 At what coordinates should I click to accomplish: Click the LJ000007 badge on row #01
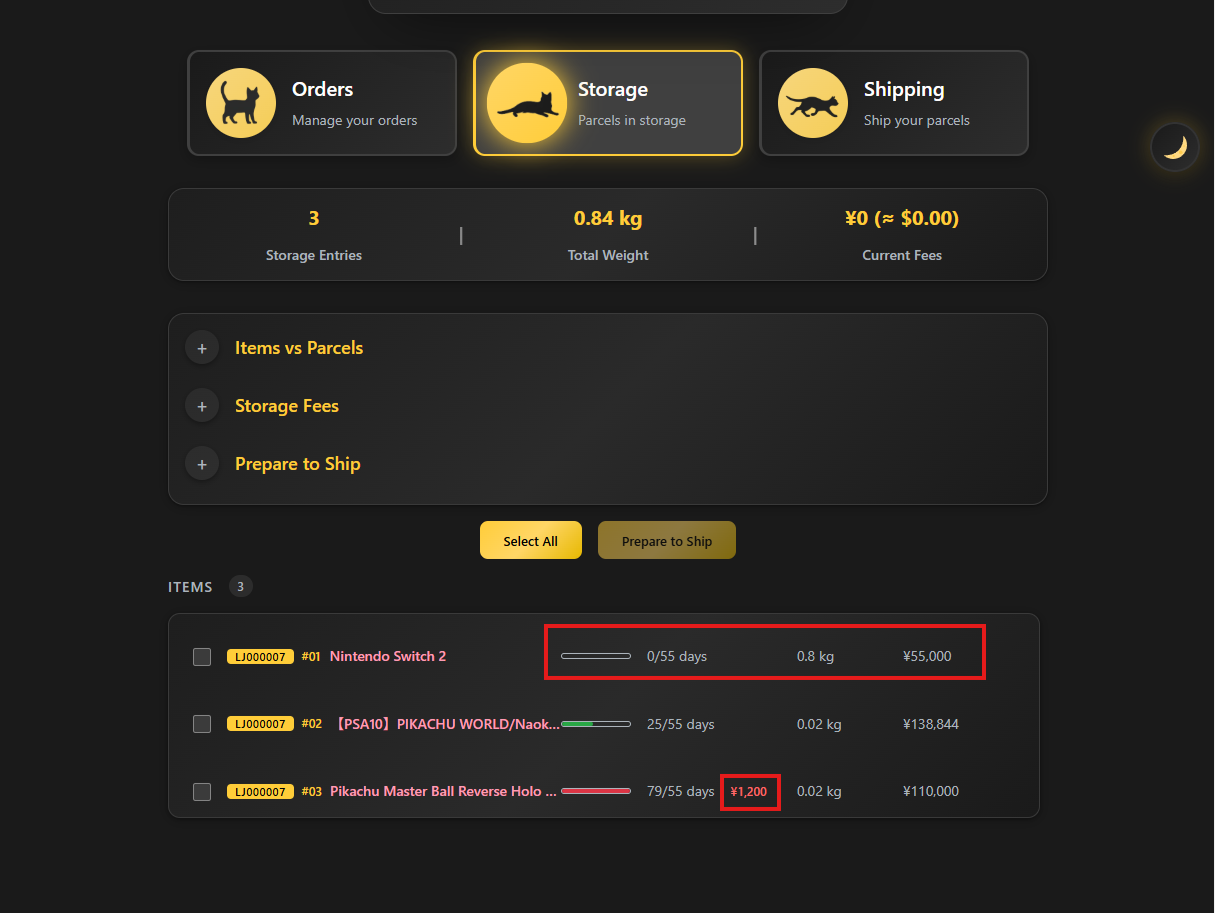[x=260, y=657]
